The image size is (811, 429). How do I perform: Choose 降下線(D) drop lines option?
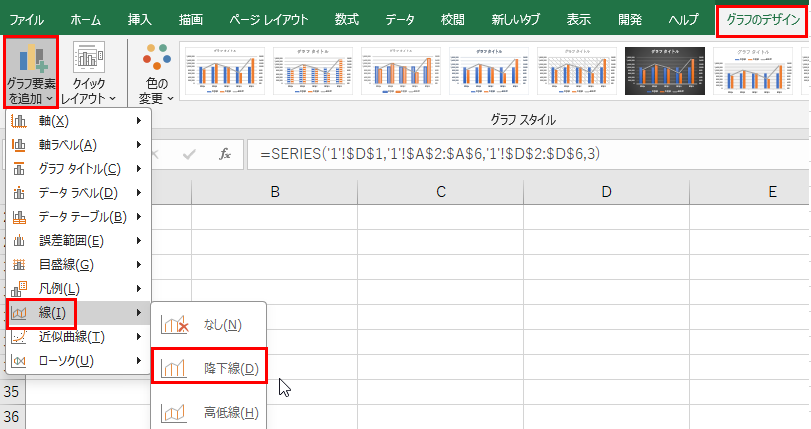click(x=210, y=369)
